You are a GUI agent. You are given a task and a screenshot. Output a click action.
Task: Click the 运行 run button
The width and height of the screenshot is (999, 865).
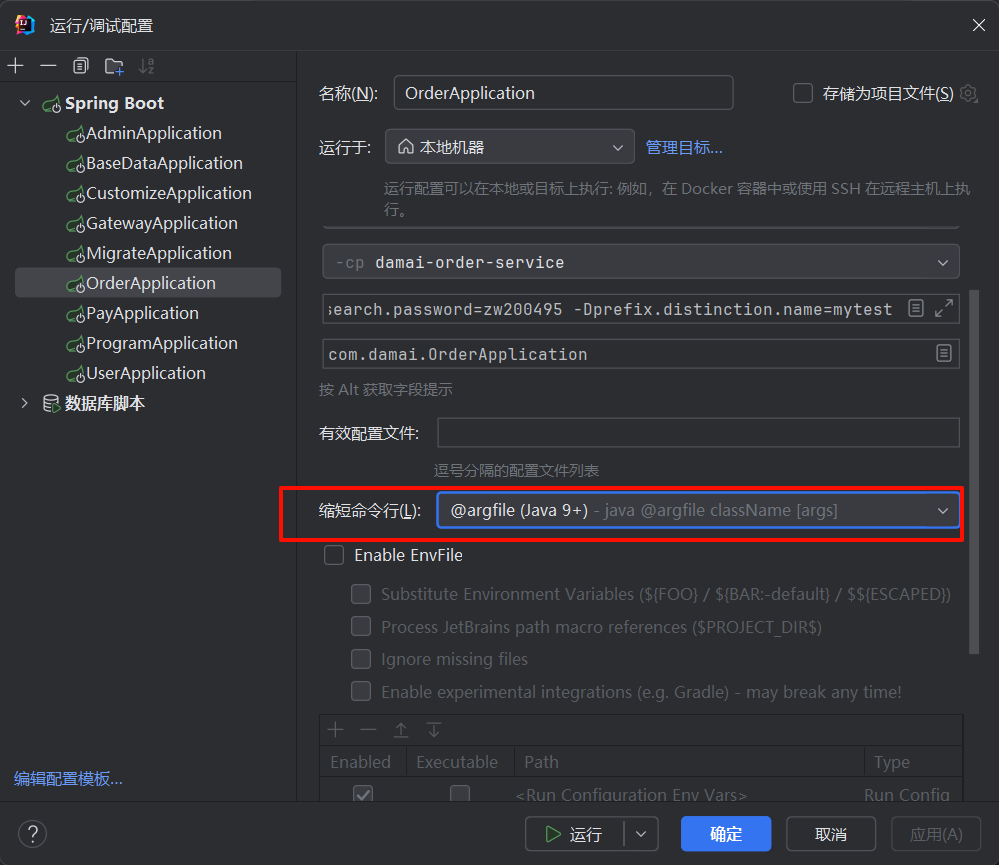tap(573, 834)
